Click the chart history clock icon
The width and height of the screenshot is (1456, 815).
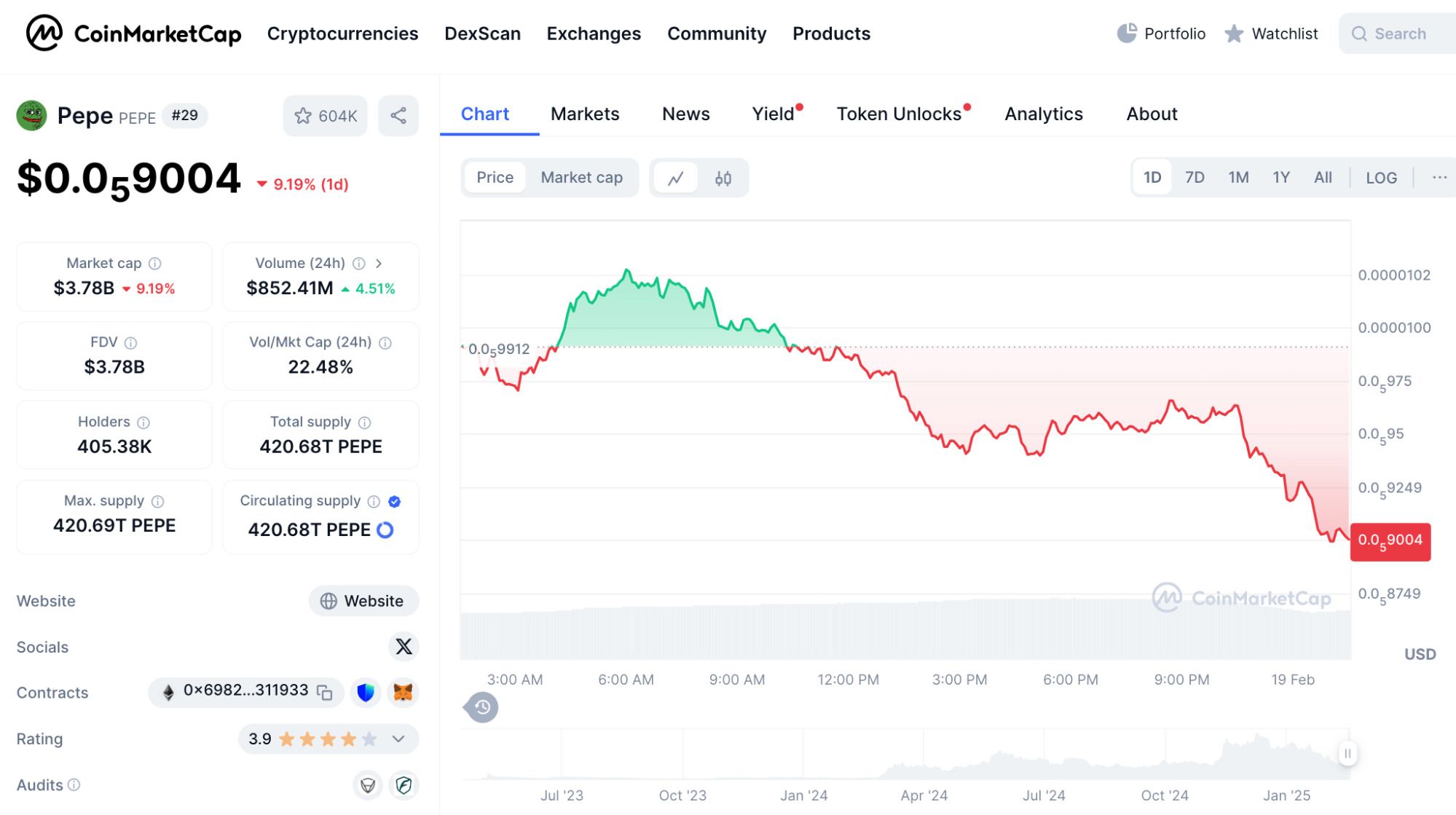pos(482,707)
